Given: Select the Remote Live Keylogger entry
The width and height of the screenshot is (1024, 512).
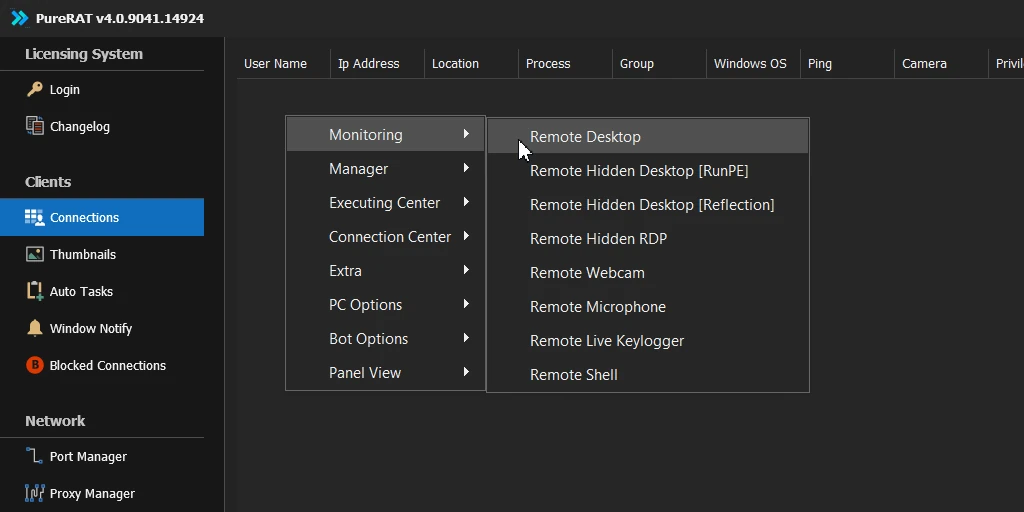Looking at the screenshot, I should click(x=648, y=340).
